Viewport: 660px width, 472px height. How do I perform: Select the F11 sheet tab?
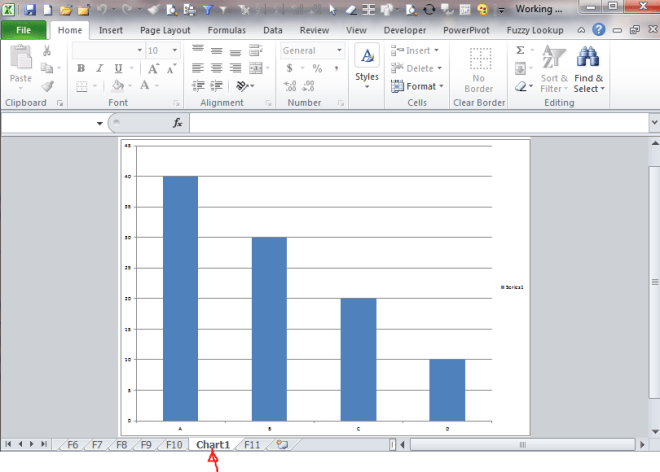[x=252, y=445]
